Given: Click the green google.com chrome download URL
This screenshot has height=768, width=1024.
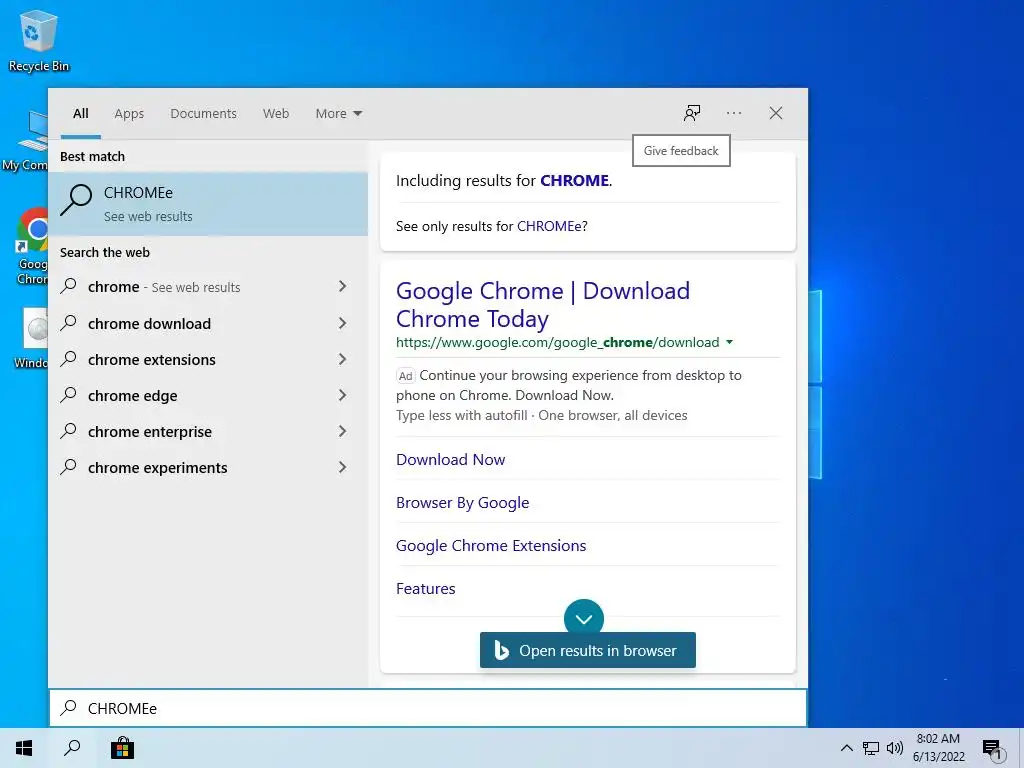Looking at the screenshot, I should 557,342.
